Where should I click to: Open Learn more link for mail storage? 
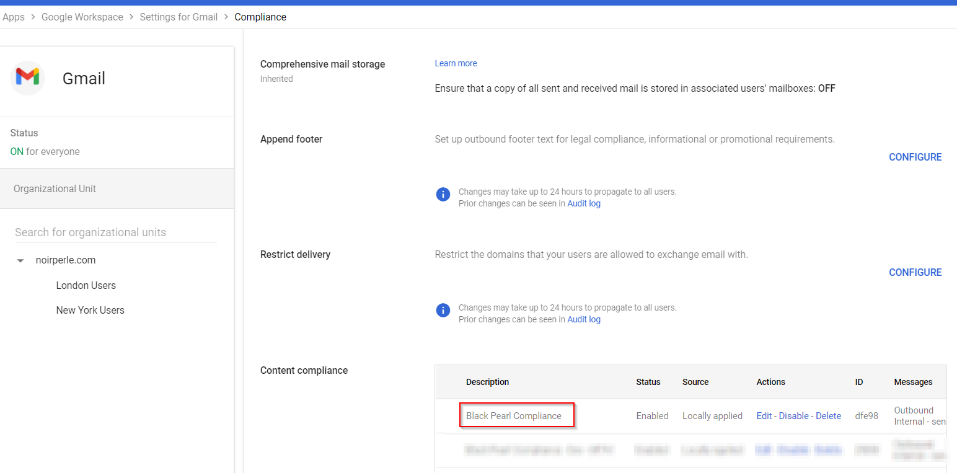[x=456, y=64]
